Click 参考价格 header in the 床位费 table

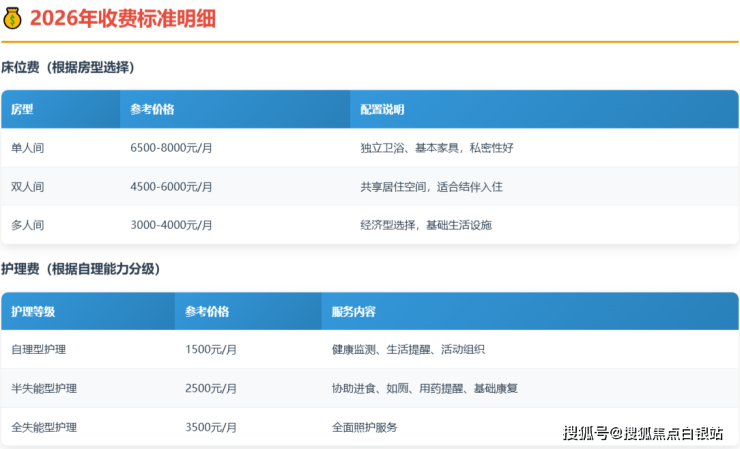152,109
